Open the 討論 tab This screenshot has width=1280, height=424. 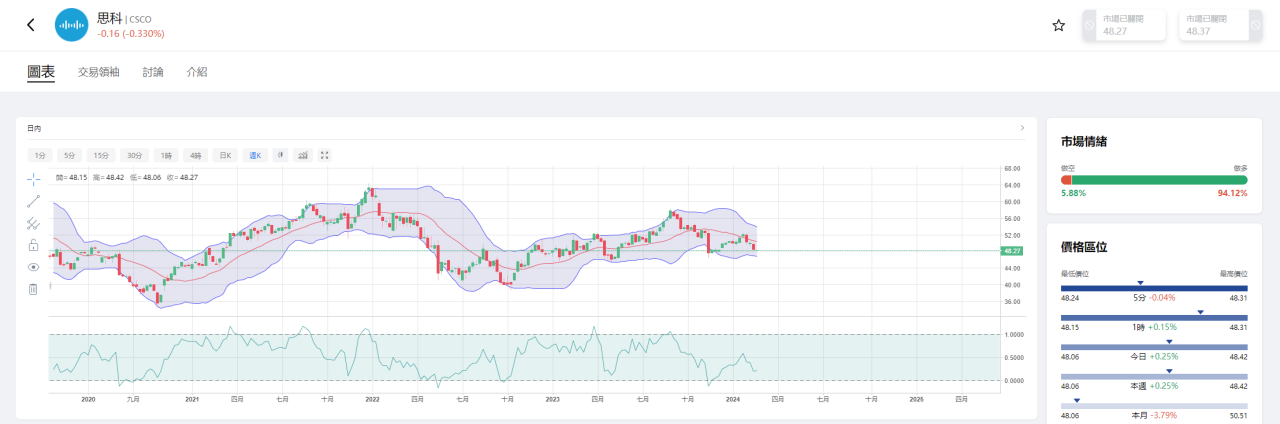point(153,72)
